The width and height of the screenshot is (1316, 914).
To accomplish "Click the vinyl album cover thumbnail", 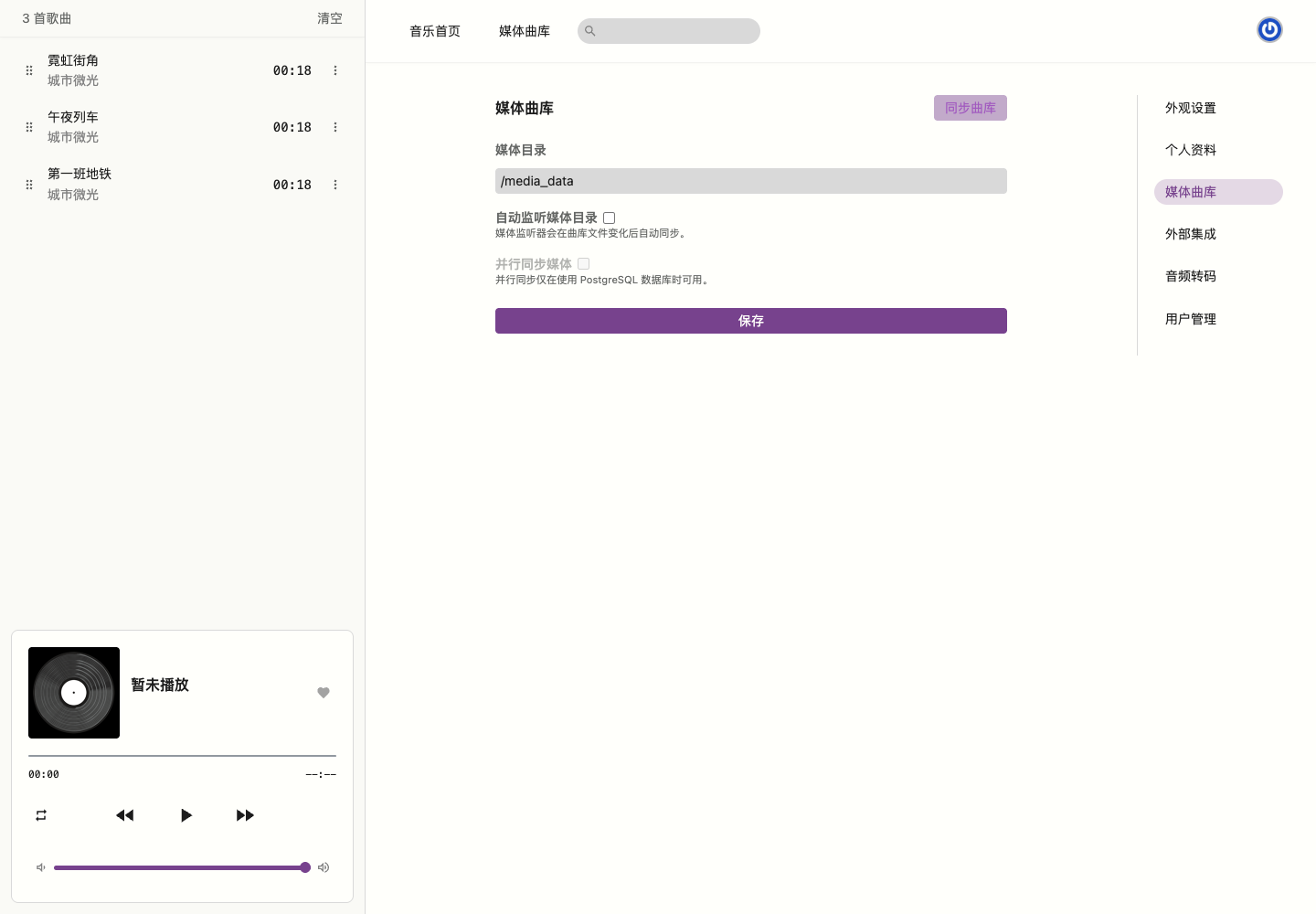I will 74,693.
